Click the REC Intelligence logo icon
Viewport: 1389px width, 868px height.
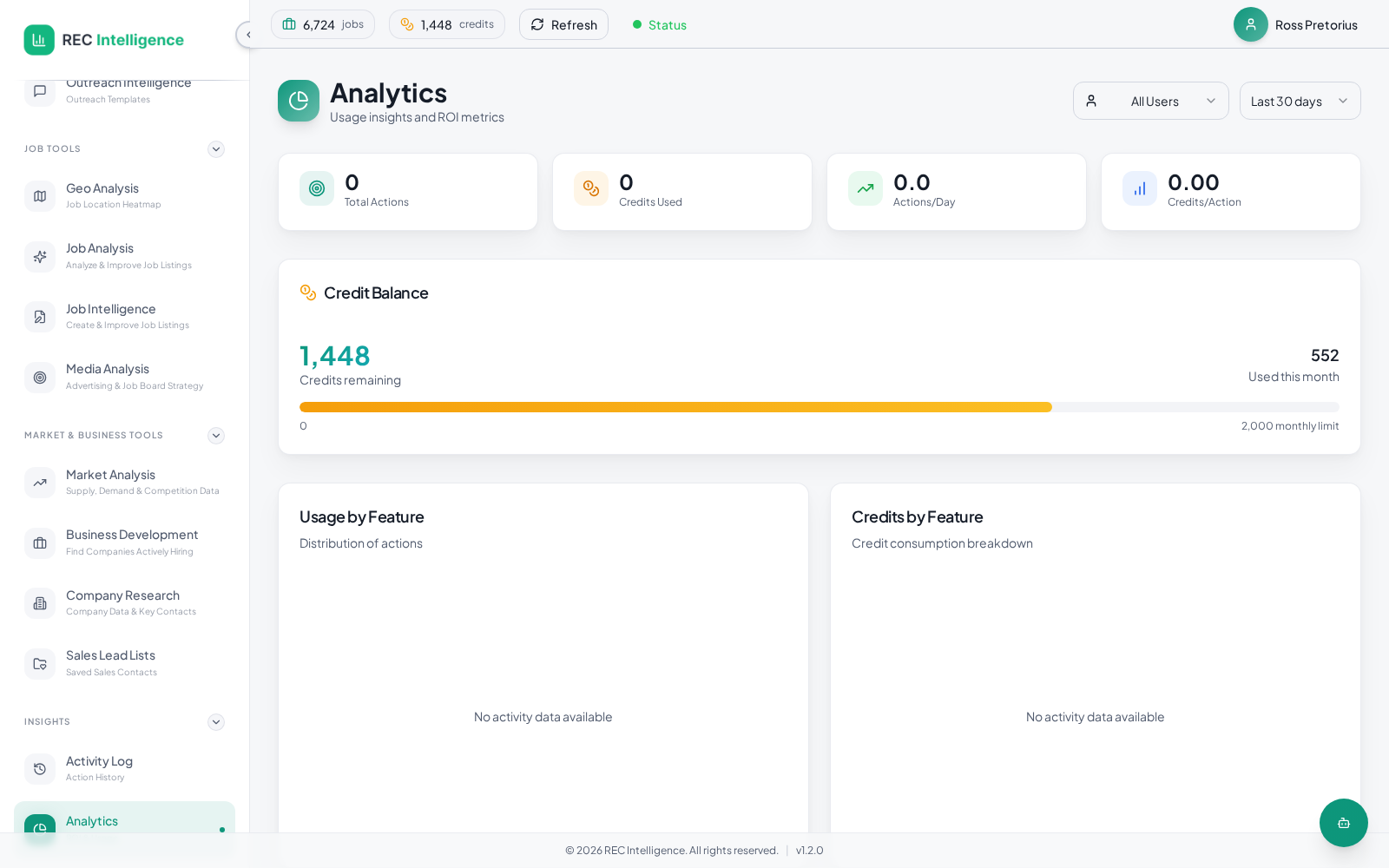(39, 40)
